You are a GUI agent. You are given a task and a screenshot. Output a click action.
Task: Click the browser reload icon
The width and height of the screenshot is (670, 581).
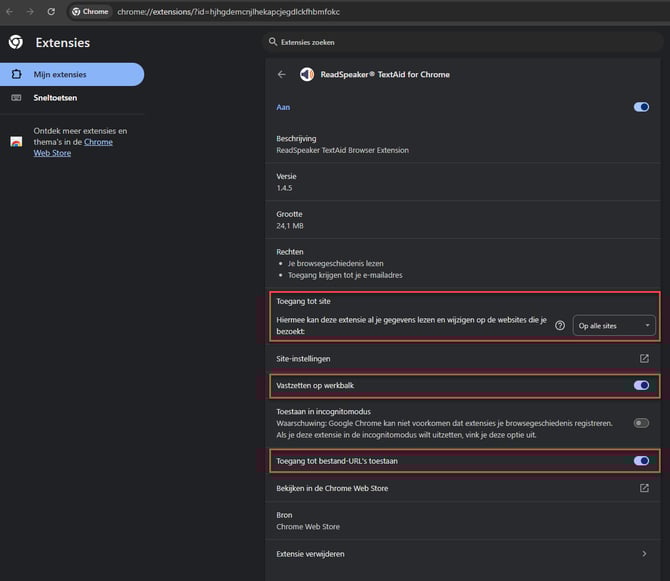pos(51,11)
